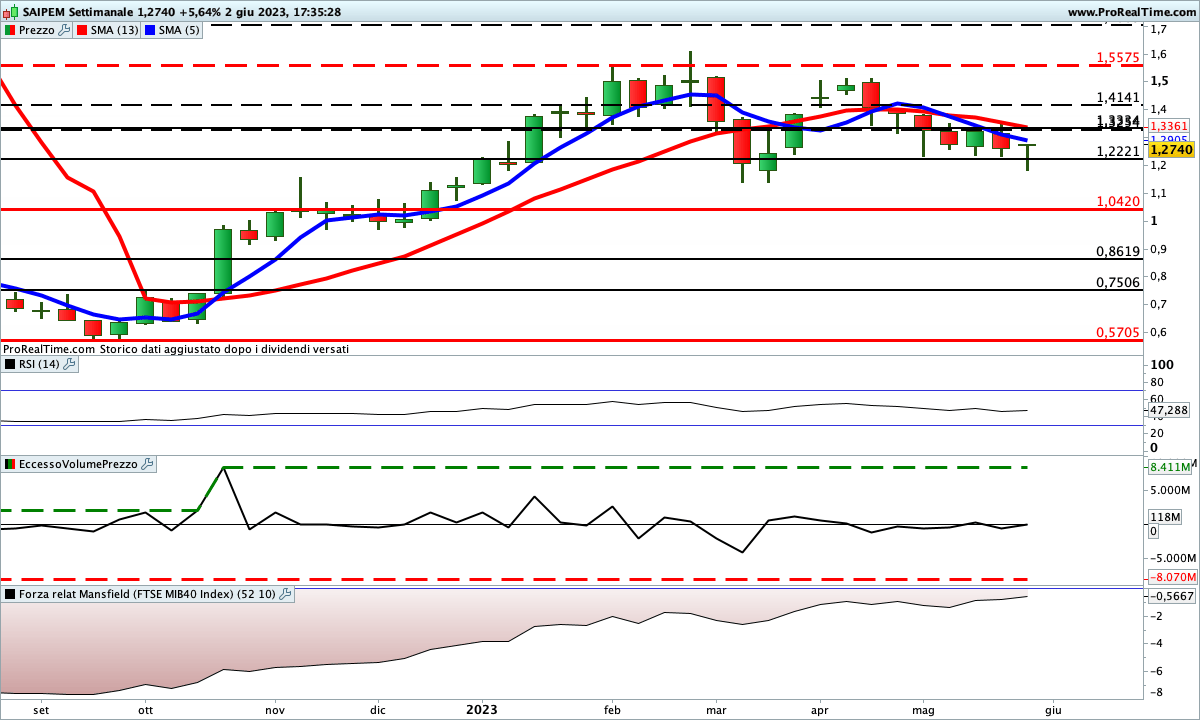This screenshot has height=720, width=1200.
Task: Click the 2023 label on time axis
Action: (482, 709)
